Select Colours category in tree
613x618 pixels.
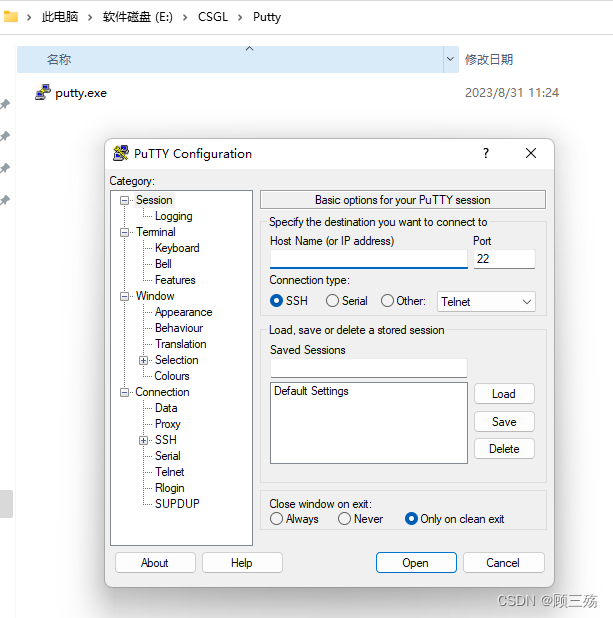[x=172, y=376]
